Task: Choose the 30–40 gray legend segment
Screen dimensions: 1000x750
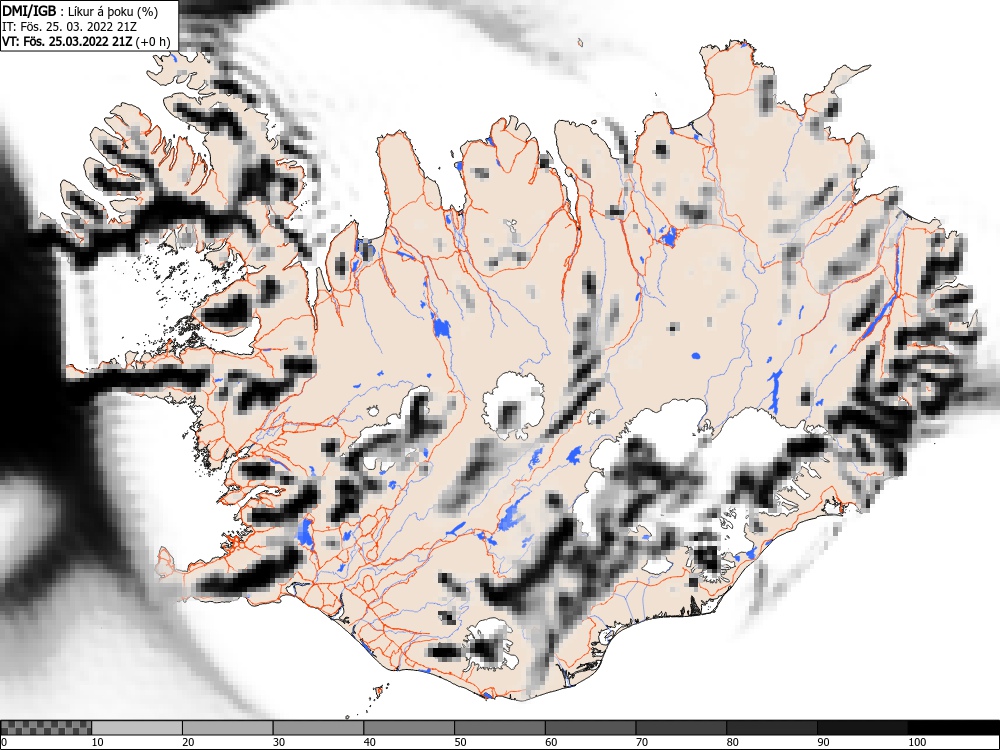Action: (x=318, y=728)
